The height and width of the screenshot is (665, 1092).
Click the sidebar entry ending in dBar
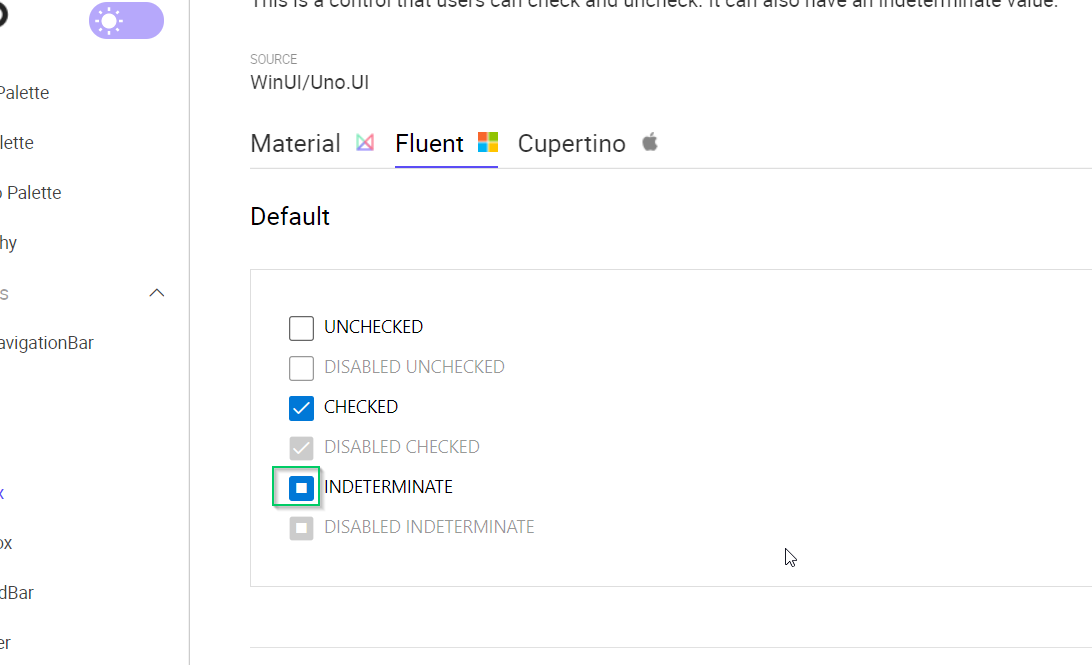(x=18, y=592)
